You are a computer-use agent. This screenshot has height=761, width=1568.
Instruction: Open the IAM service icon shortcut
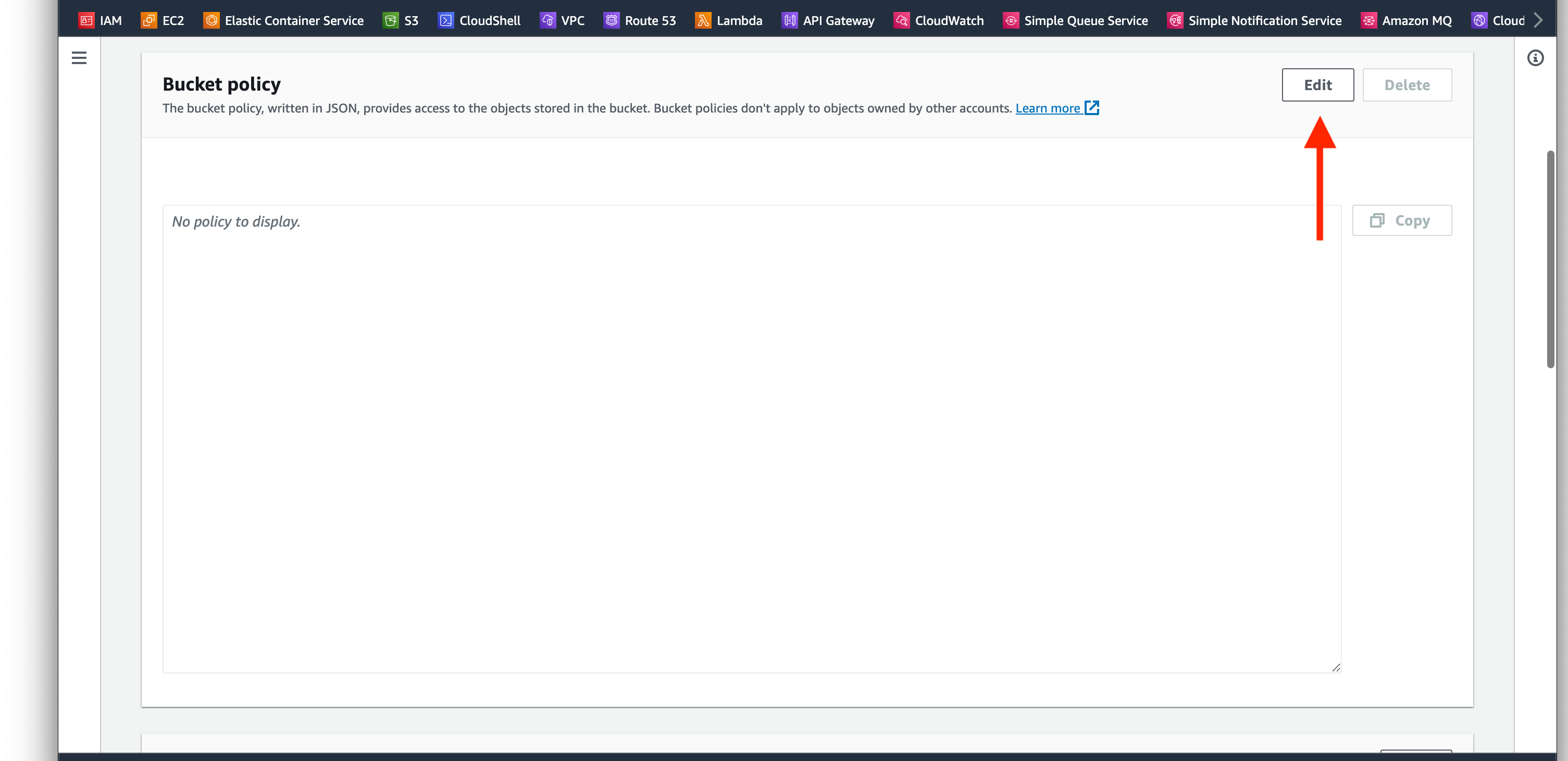pos(86,20)
